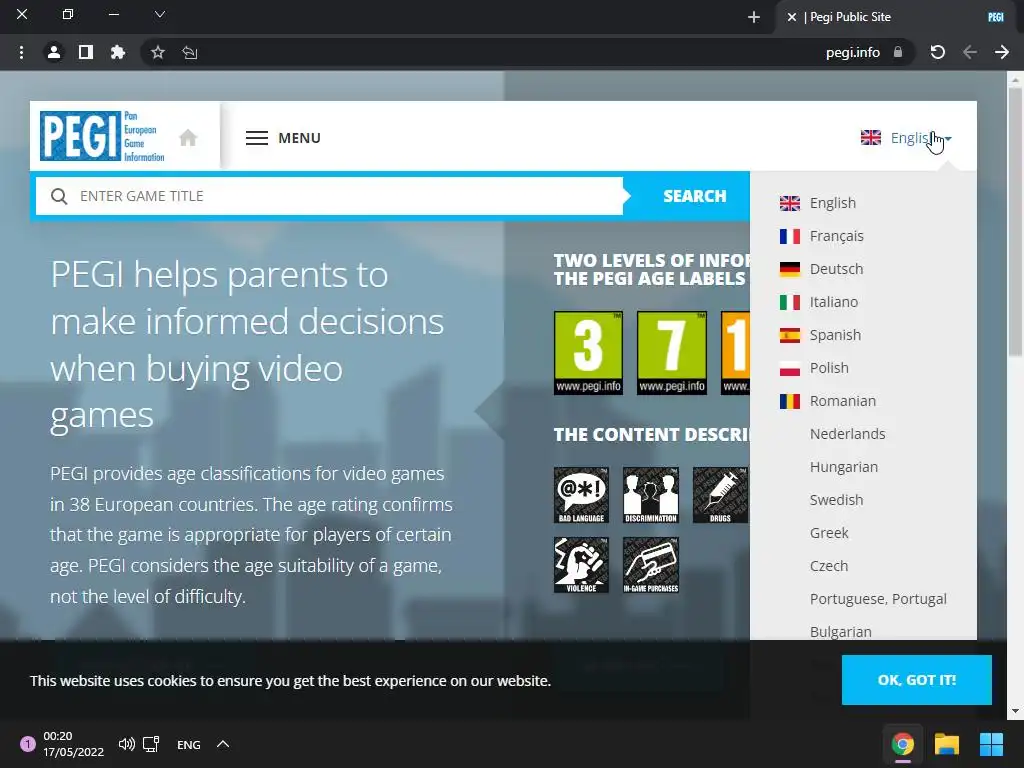
Task: Click the orange PEGI age label
Action: pos(735,353)
